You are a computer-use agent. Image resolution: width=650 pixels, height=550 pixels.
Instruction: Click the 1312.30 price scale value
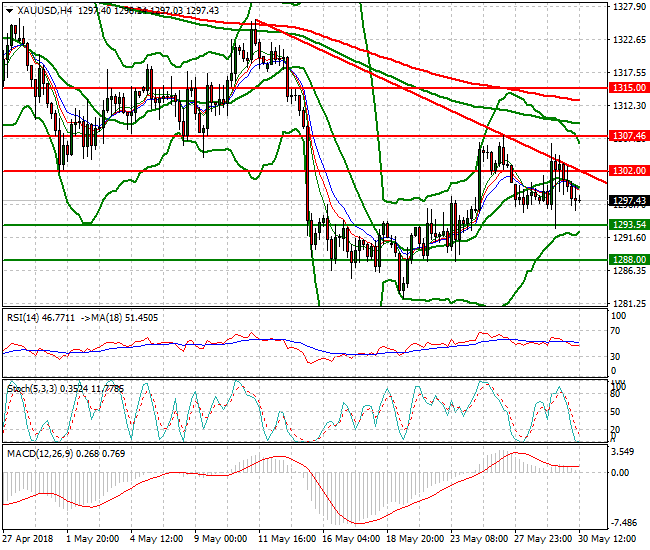[x=629, y=106]
